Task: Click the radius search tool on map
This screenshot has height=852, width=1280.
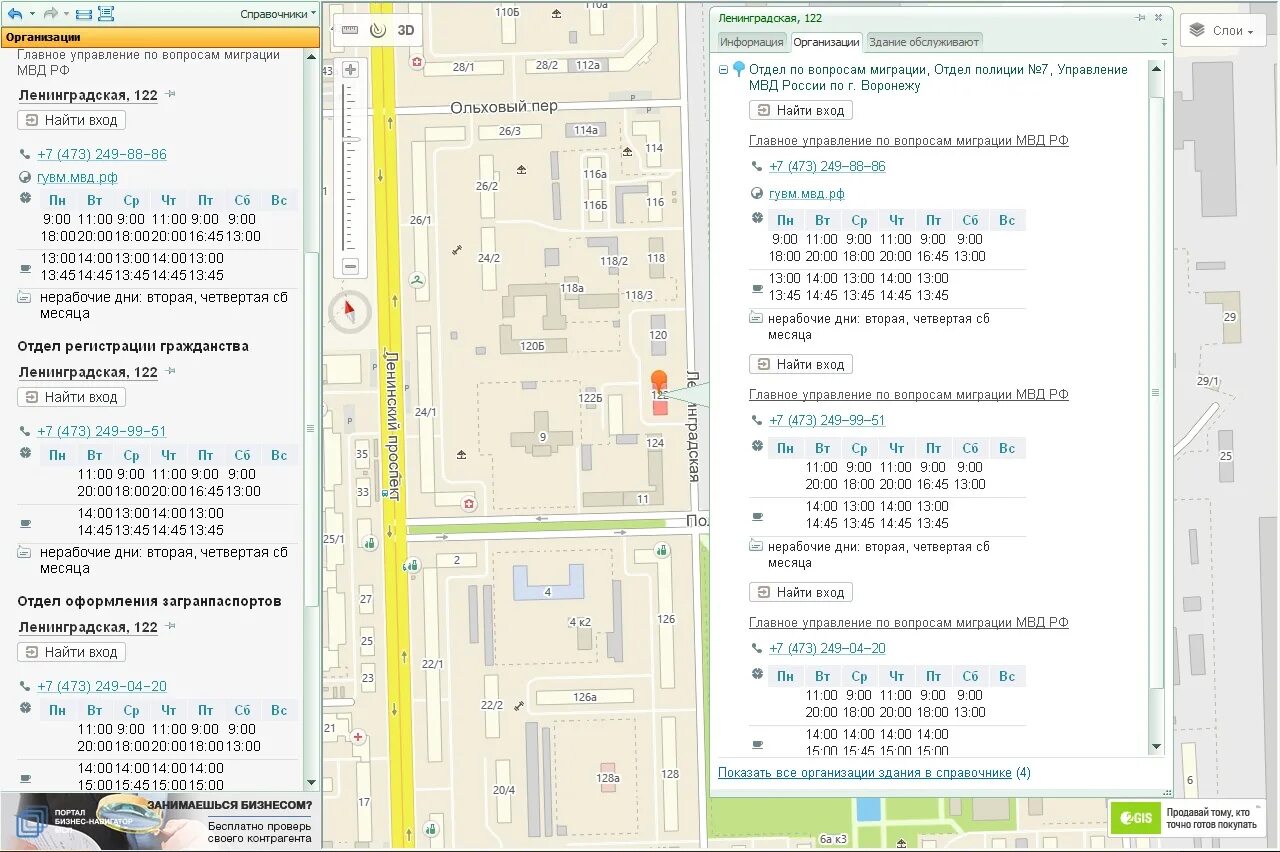Action: point(377,30)
